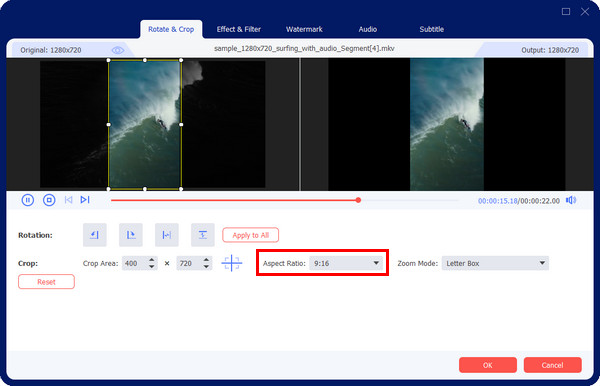Decrease crop width value 400
This screenshot has height=386, width=600.
(x=152, y=266)
